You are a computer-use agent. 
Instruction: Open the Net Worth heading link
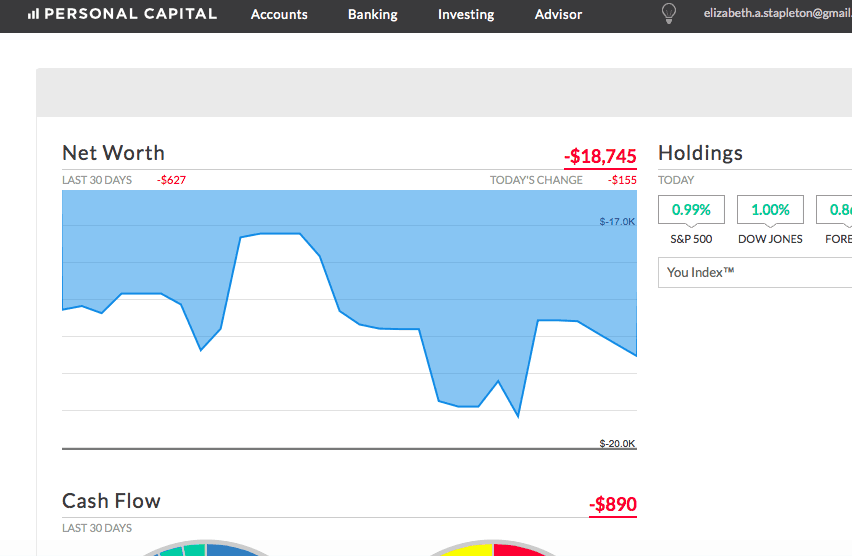click(113, 153)
